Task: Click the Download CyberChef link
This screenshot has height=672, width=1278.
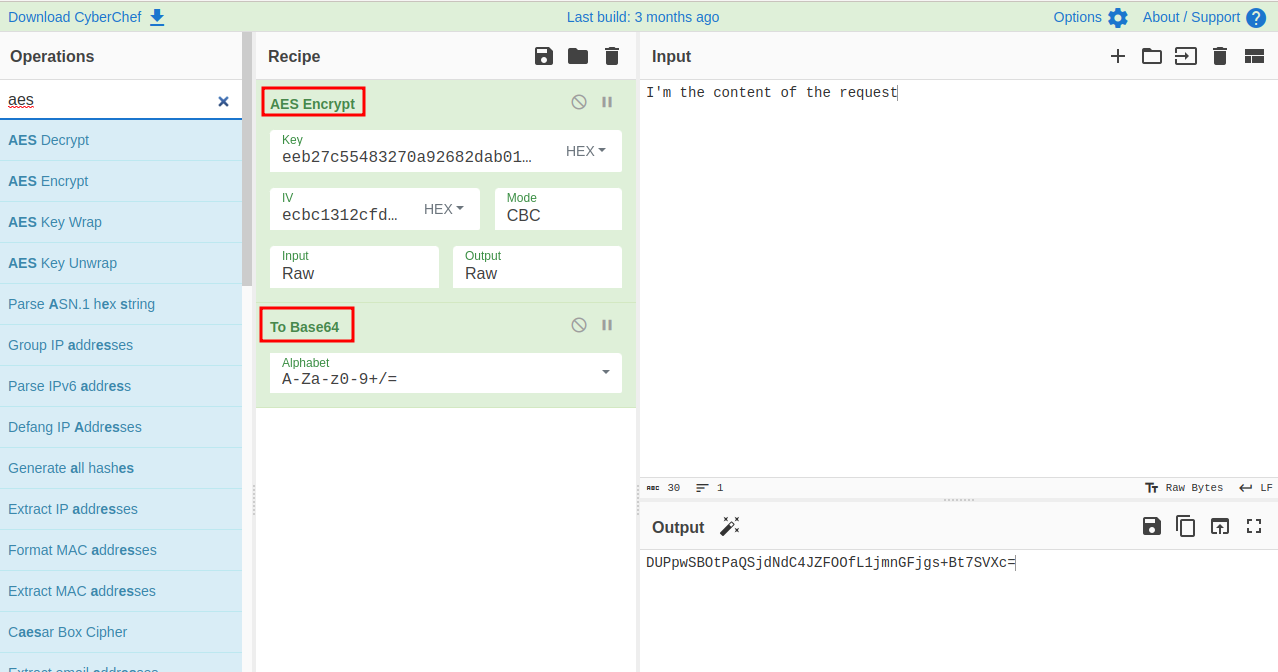Action: pyautogui.click(x=86, y=17)
